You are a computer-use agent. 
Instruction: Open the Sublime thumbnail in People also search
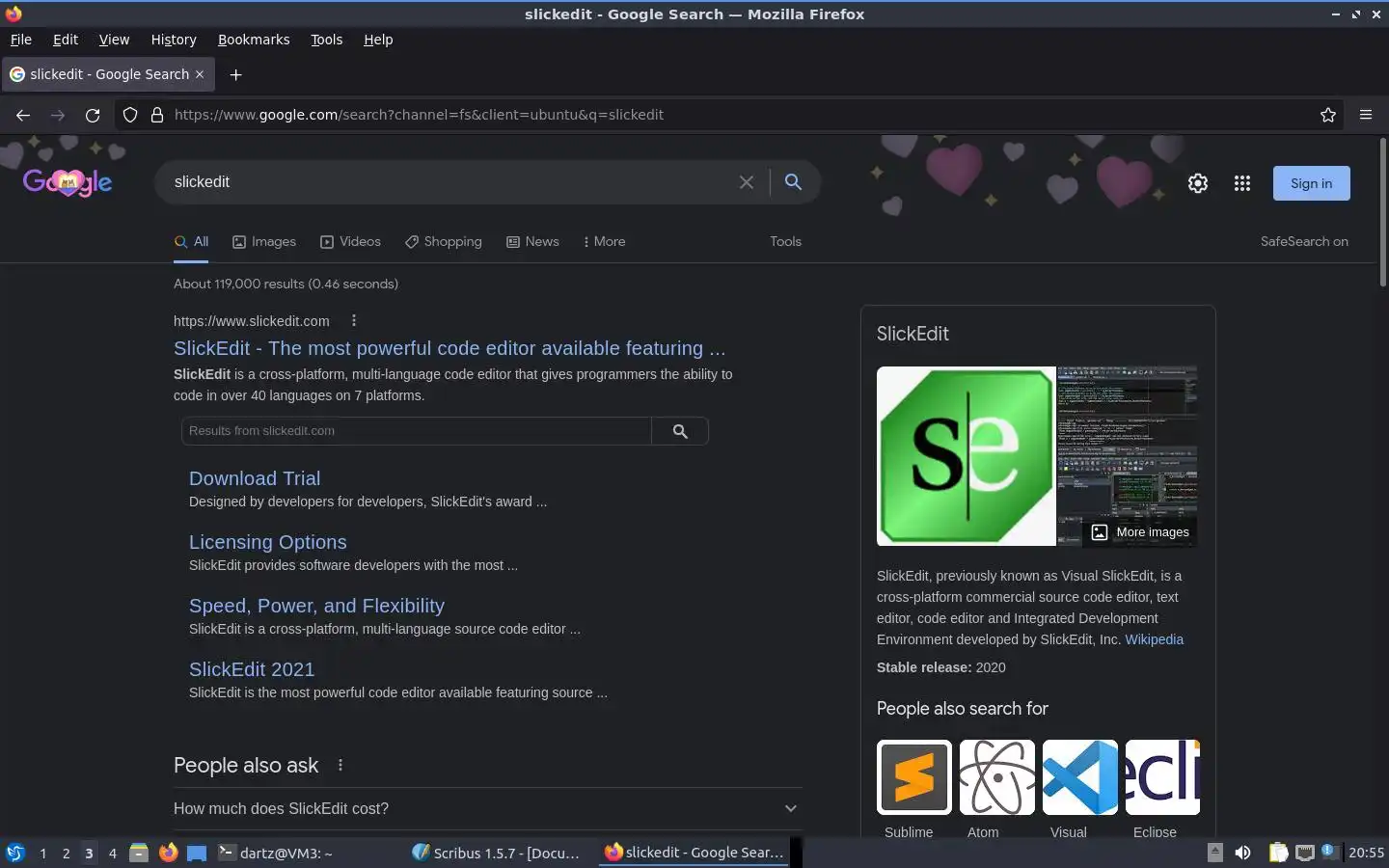914,777
